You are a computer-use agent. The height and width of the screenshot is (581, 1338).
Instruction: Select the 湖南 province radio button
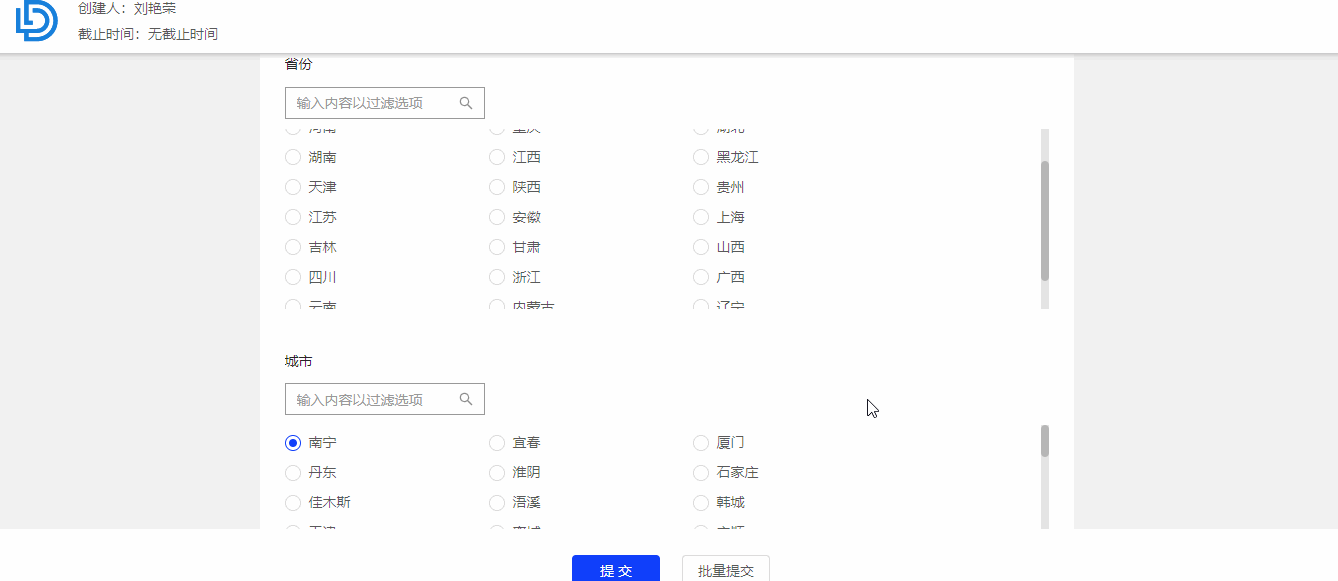click(x=293, y=157)
